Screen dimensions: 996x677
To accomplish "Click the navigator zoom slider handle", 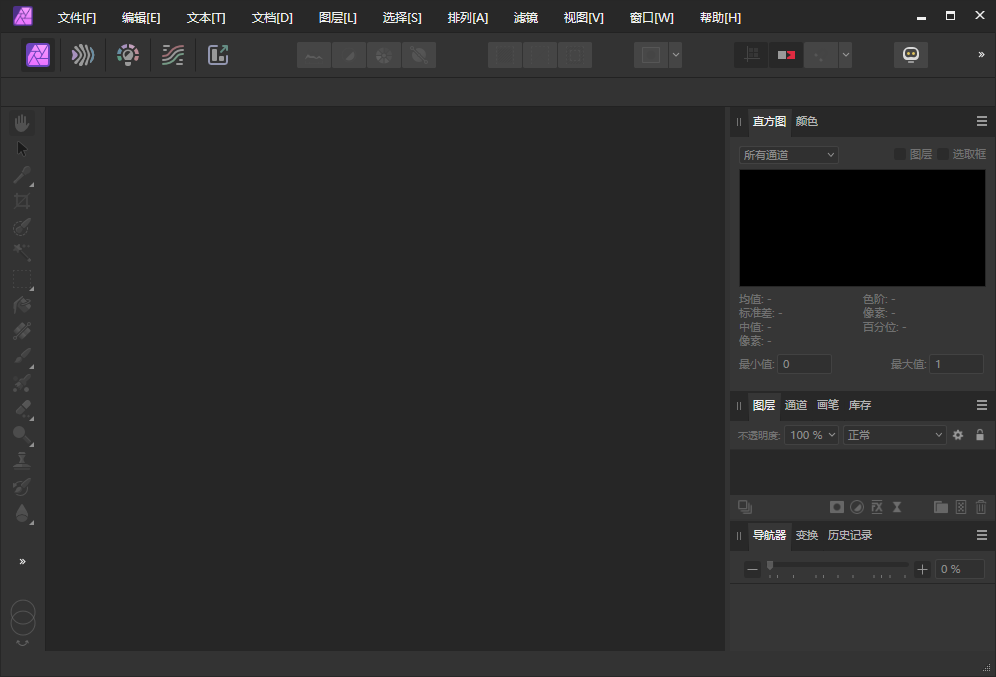I will click(x=770, y=566).
